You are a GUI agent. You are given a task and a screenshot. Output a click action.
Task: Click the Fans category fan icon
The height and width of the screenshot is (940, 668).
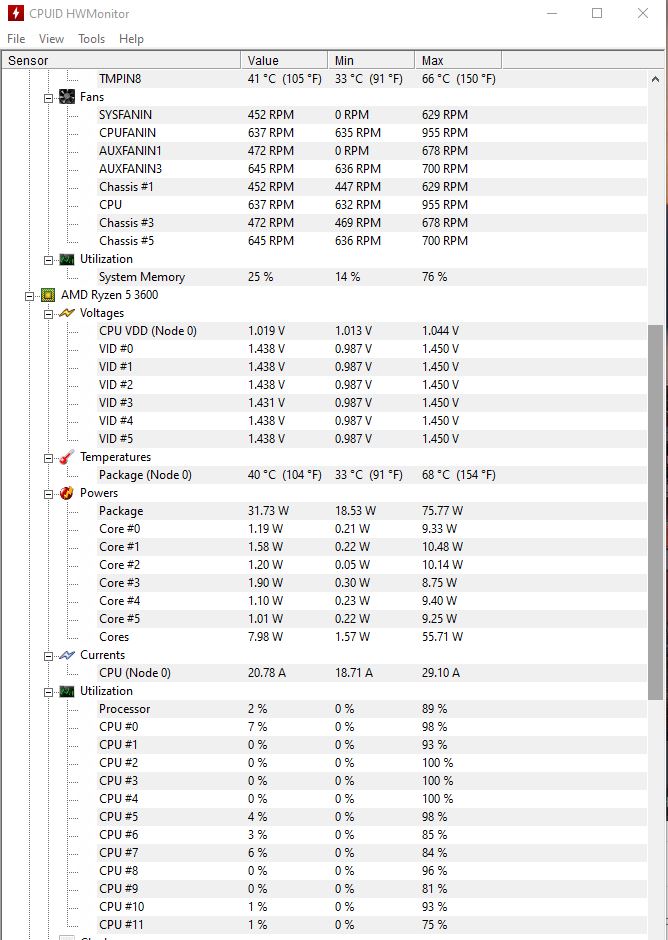click(67, 97)
